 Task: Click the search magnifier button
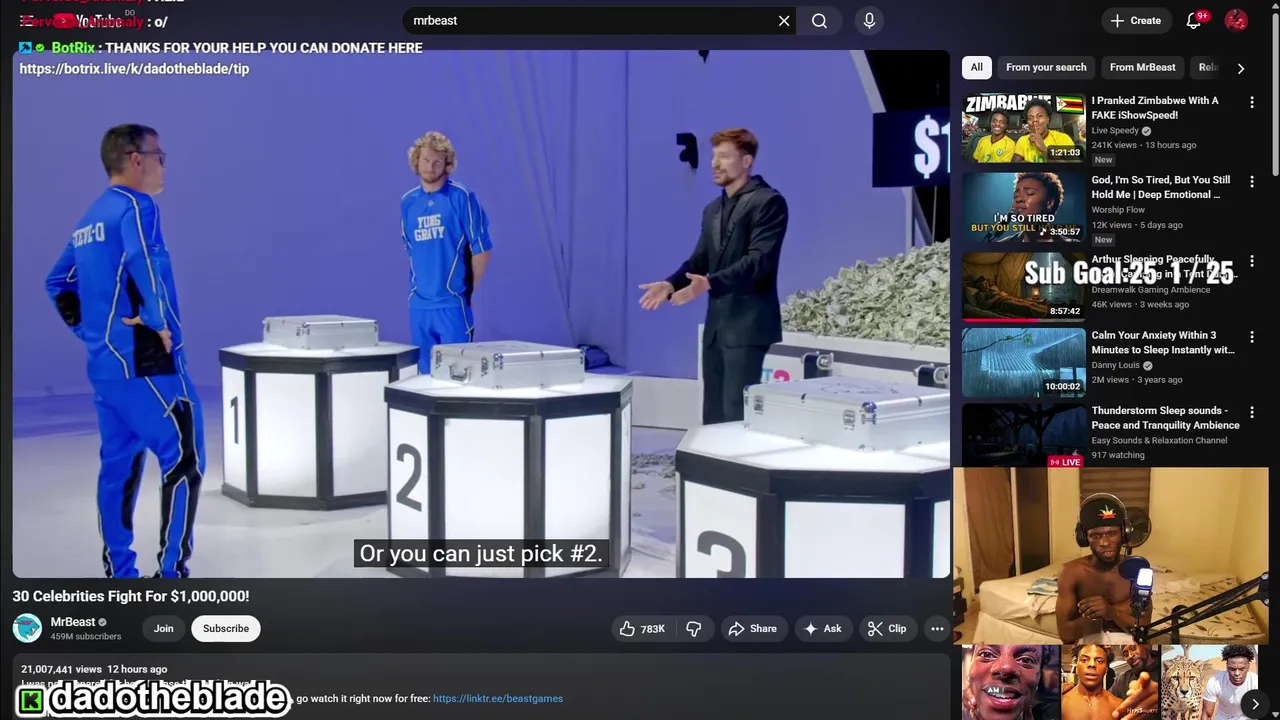(x=819, y=20)
